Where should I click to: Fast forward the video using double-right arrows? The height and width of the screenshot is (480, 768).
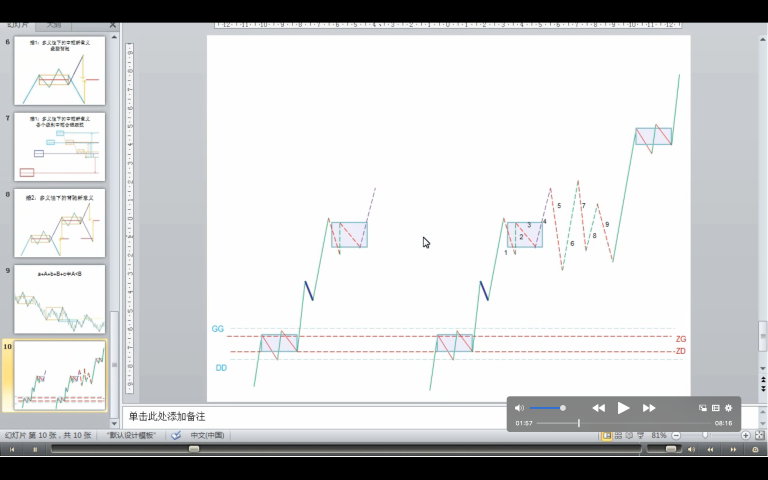(x=649, y=408)
